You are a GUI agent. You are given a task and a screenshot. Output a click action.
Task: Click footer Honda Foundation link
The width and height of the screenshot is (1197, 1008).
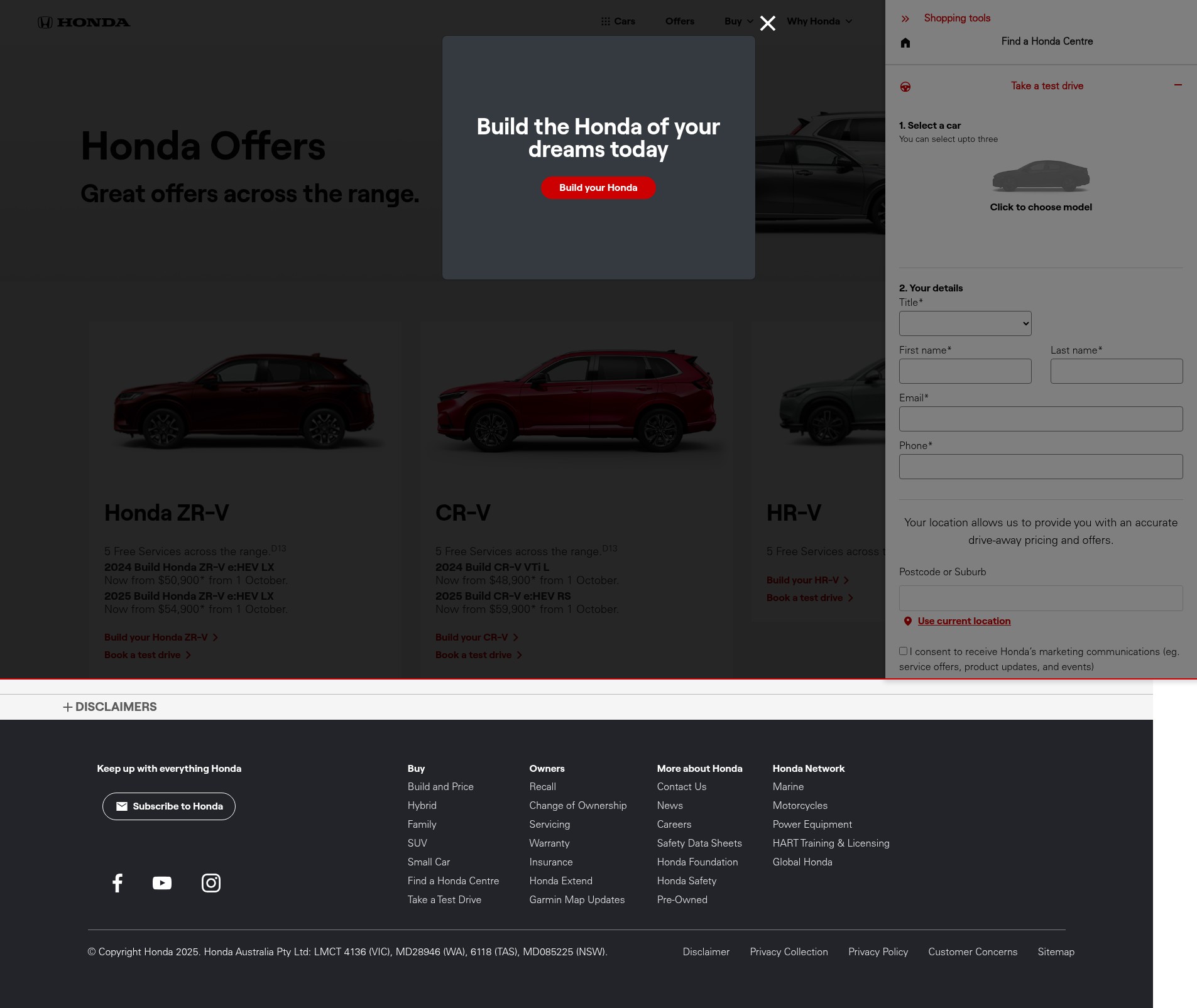point(697,862)
